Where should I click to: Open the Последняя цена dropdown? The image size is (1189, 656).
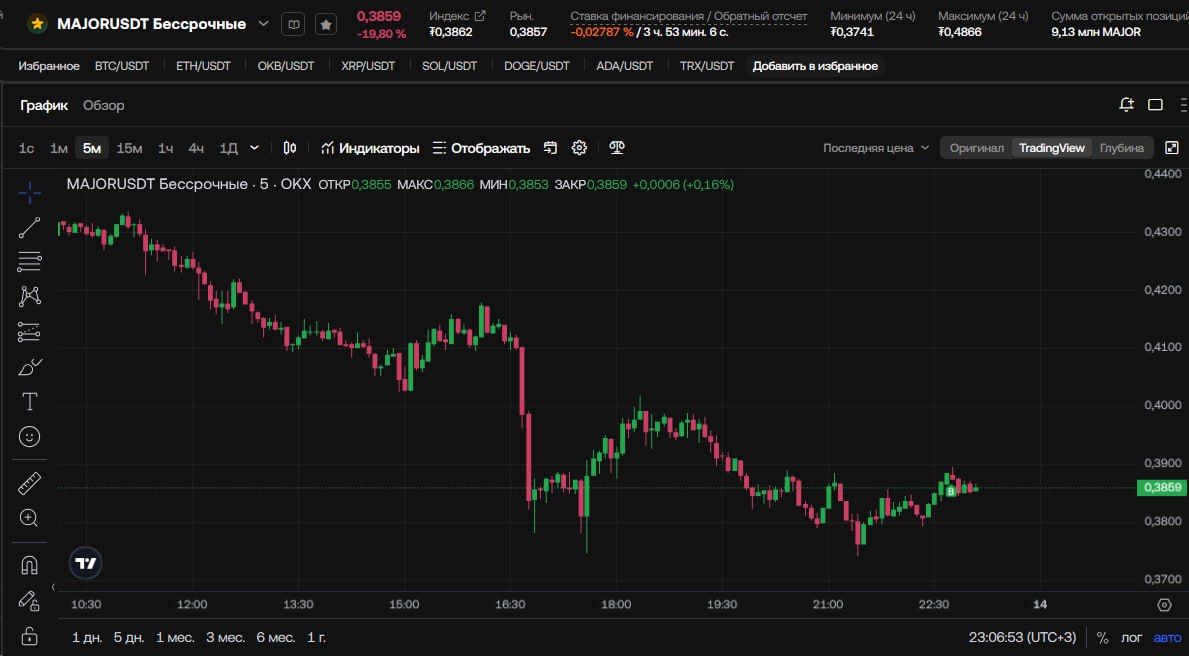pyautogui.click(x=876, y=148)
